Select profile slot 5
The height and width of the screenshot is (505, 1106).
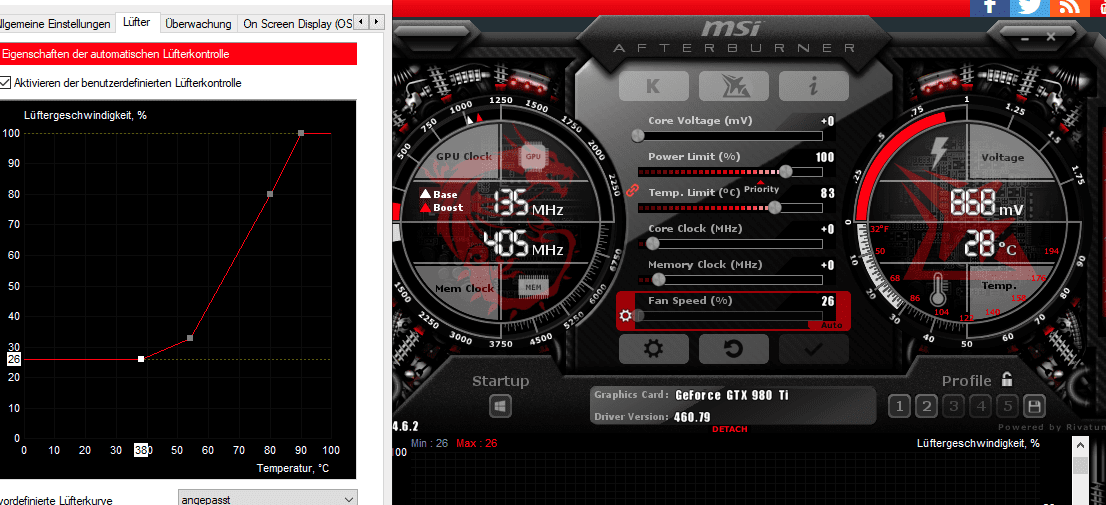click(x=1008, y=406)
